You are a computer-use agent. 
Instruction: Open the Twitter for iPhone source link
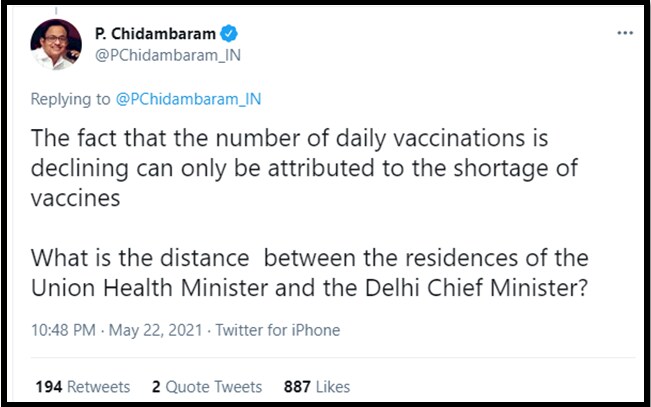[279, 330]
